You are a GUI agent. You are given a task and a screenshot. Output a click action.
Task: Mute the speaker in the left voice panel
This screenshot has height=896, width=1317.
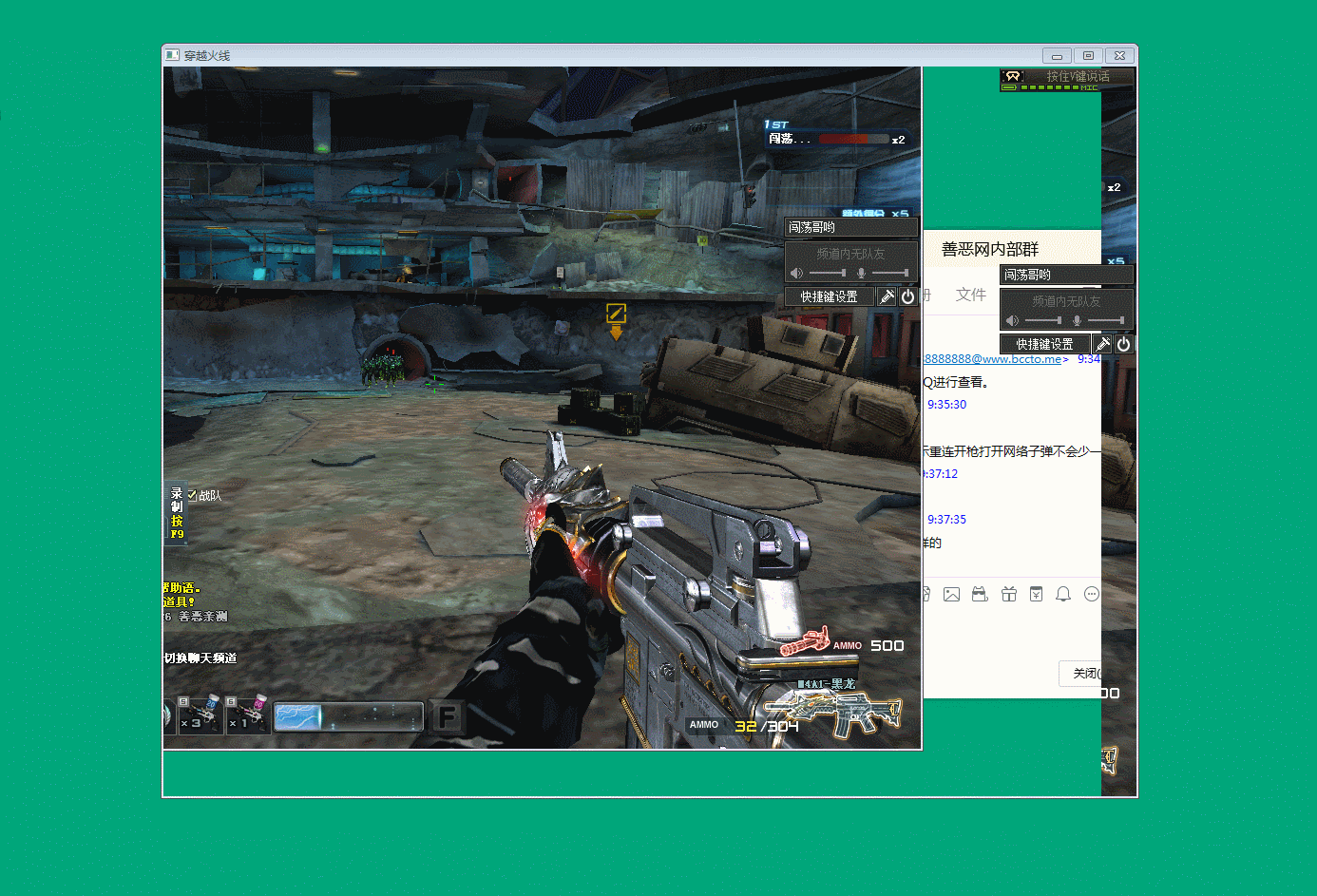[796, 274]
